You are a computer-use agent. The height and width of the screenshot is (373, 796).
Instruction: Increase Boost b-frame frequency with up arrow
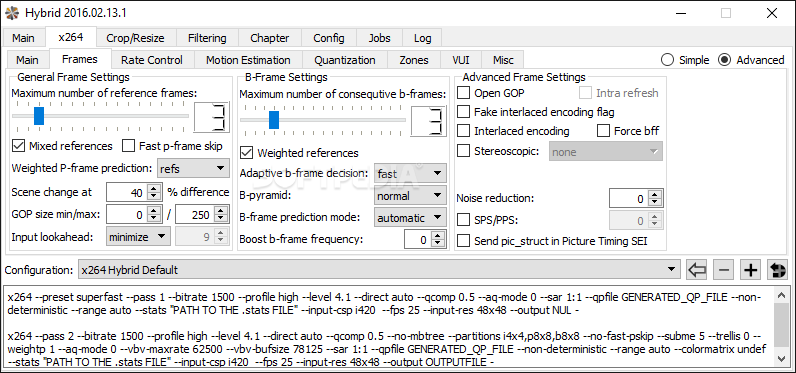(438, 236)
